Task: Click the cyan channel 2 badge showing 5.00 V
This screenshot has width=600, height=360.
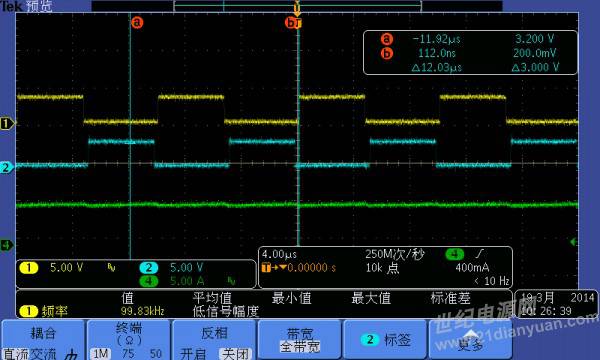Action: click(148, 267)
